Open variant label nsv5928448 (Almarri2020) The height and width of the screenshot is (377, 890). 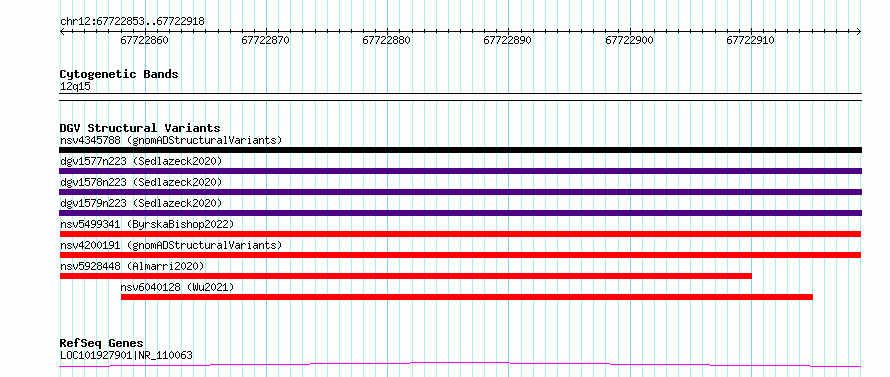(x=132, y=266)
